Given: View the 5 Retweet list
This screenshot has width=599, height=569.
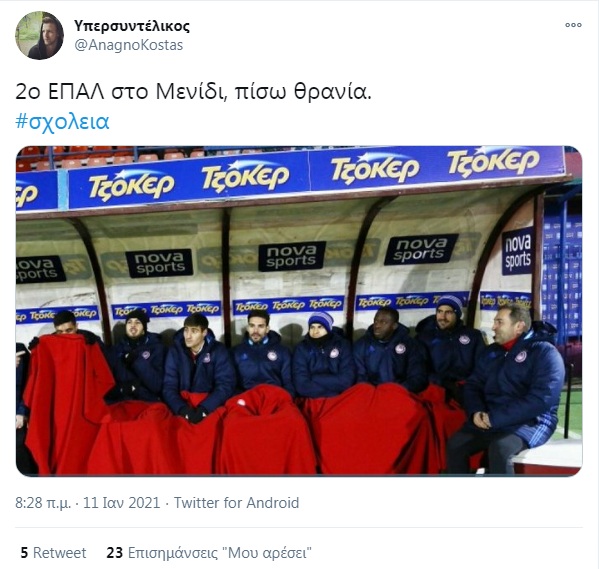Looking at the screenshot, I should [53, 553].
